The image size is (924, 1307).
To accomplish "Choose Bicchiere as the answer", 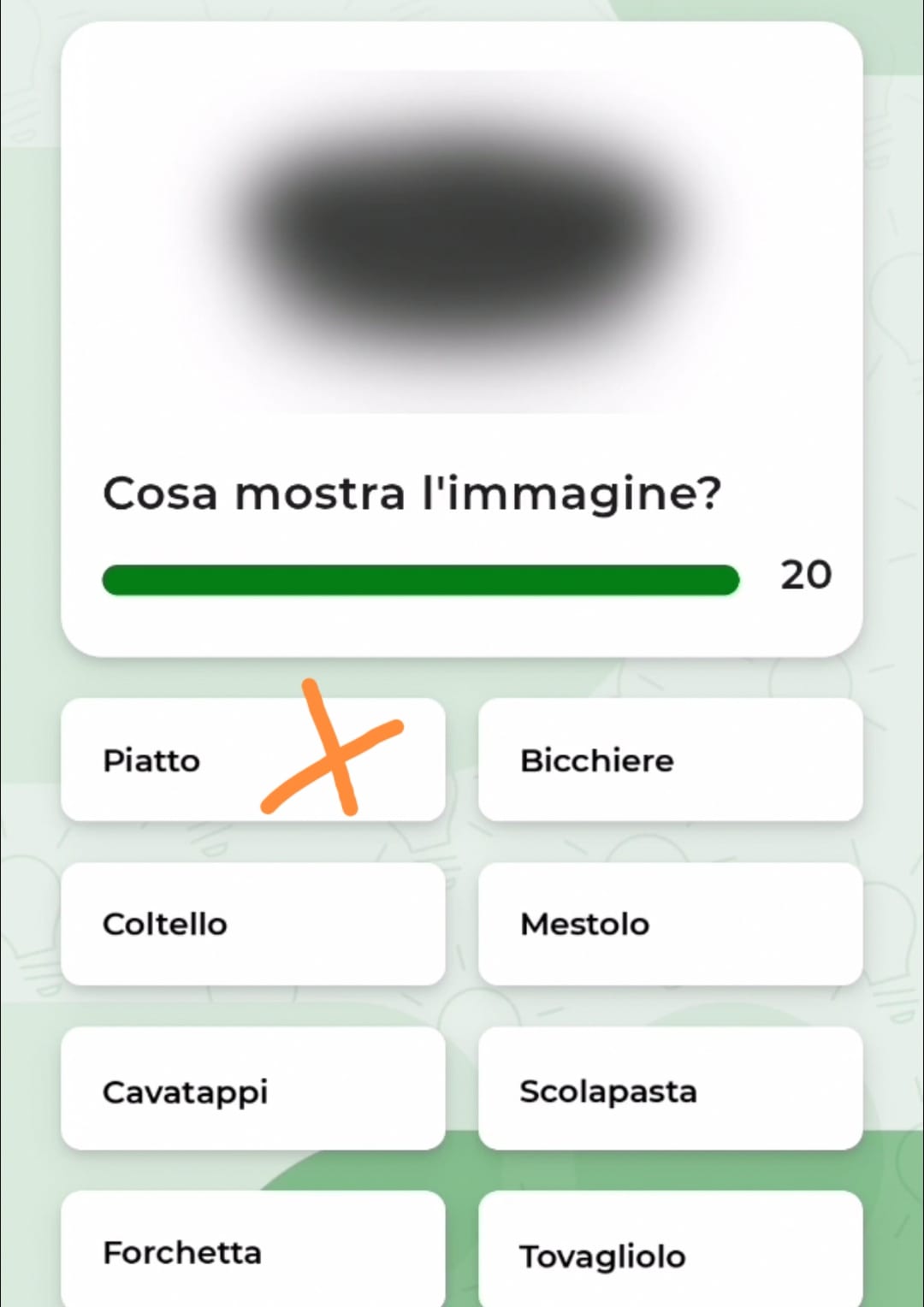I will pyautogui.click(x=670, y=760).
